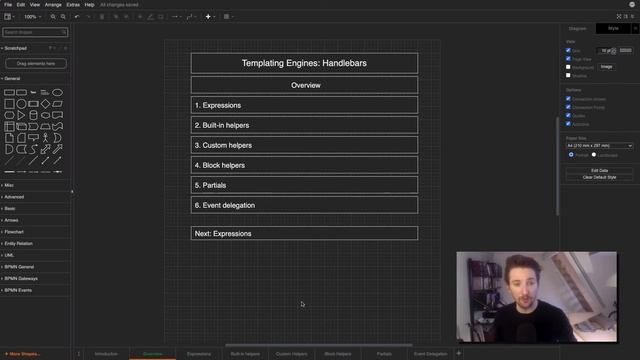The height and width of the screenshot is (360, 640).
Task: Toggle the Page View checkbox
Action: [x=568, y=59]
